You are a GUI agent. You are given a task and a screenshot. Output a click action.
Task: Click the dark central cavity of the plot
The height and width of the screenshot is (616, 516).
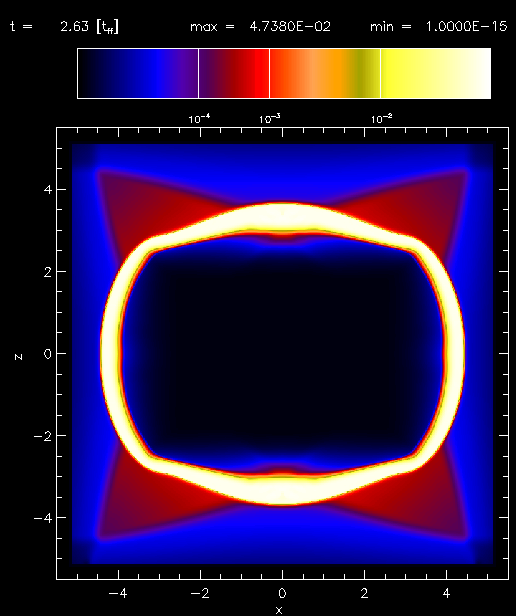(282, 354)
